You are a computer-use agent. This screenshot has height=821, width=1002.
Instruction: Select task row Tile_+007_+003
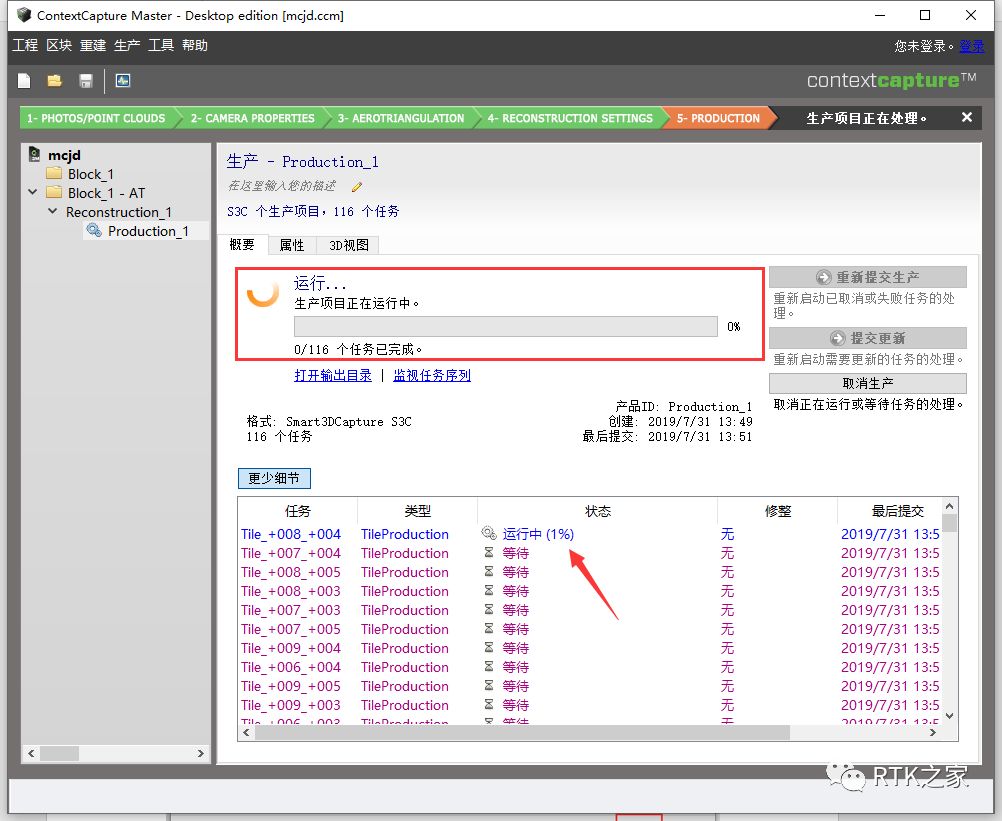[590, 610]
